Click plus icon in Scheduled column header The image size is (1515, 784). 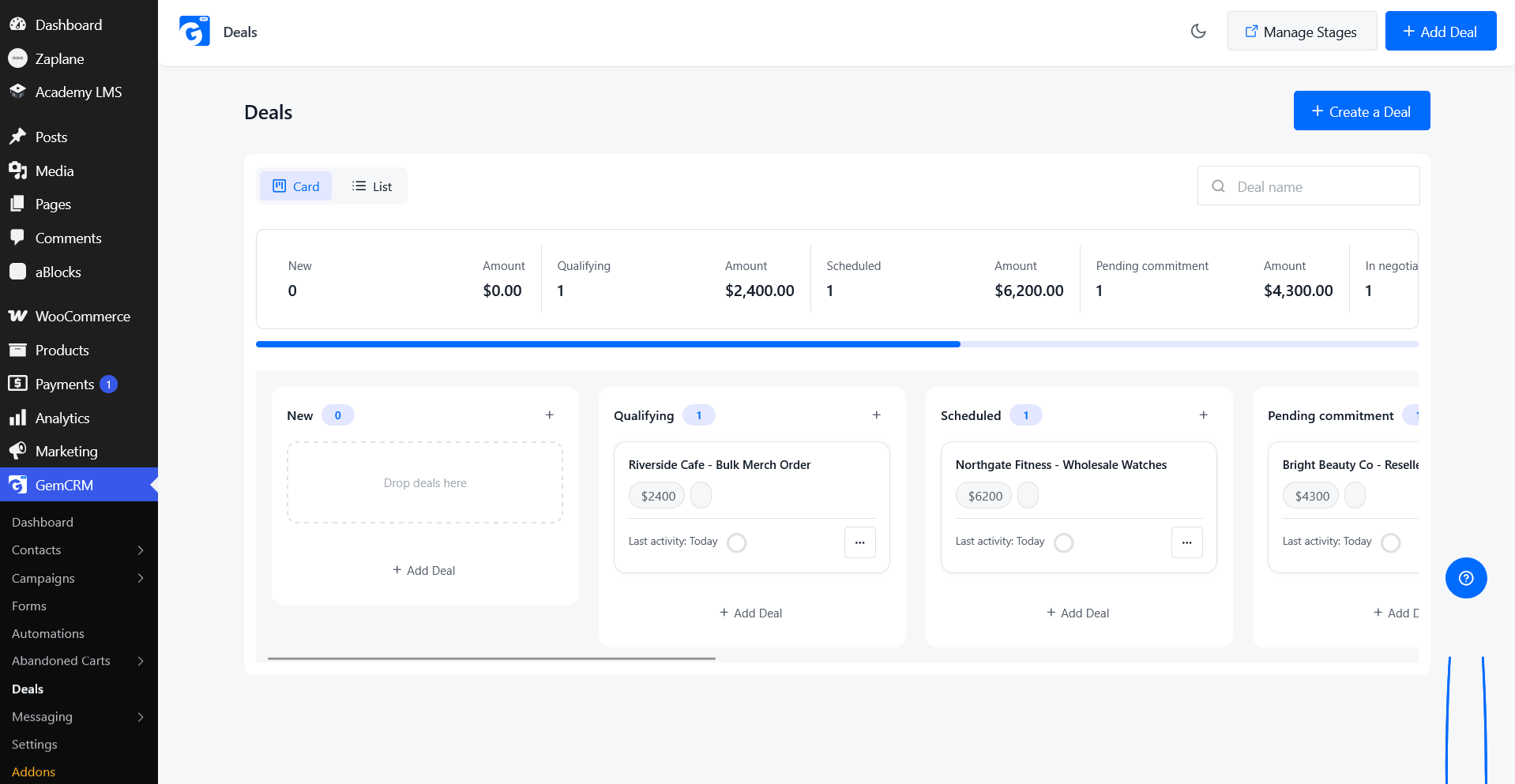click(1204, 415)
